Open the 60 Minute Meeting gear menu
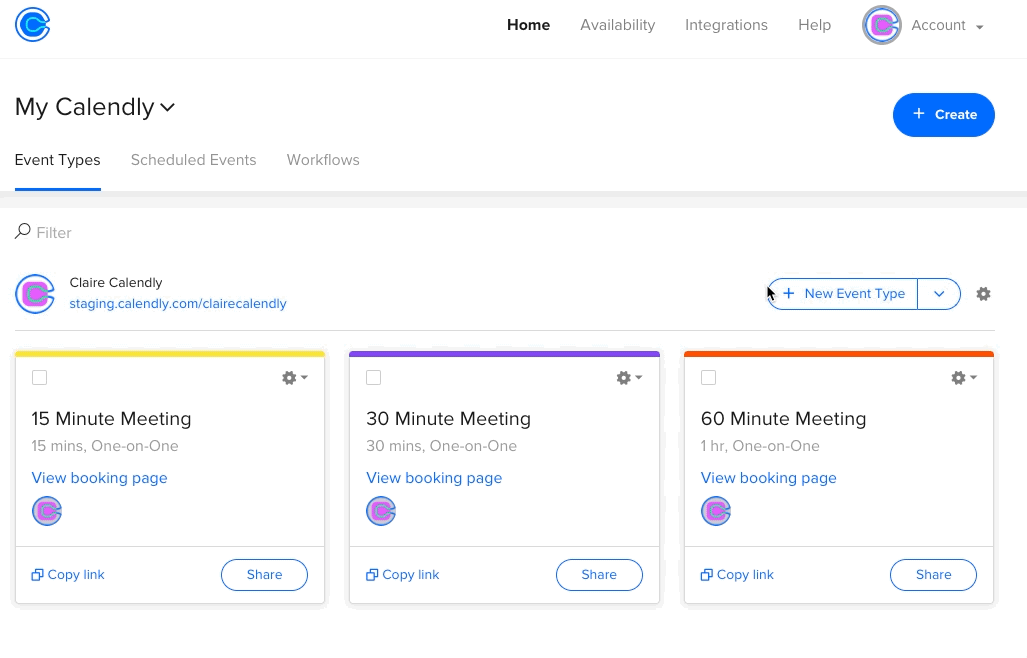1027x658 pixels. [x=964, y=378]
